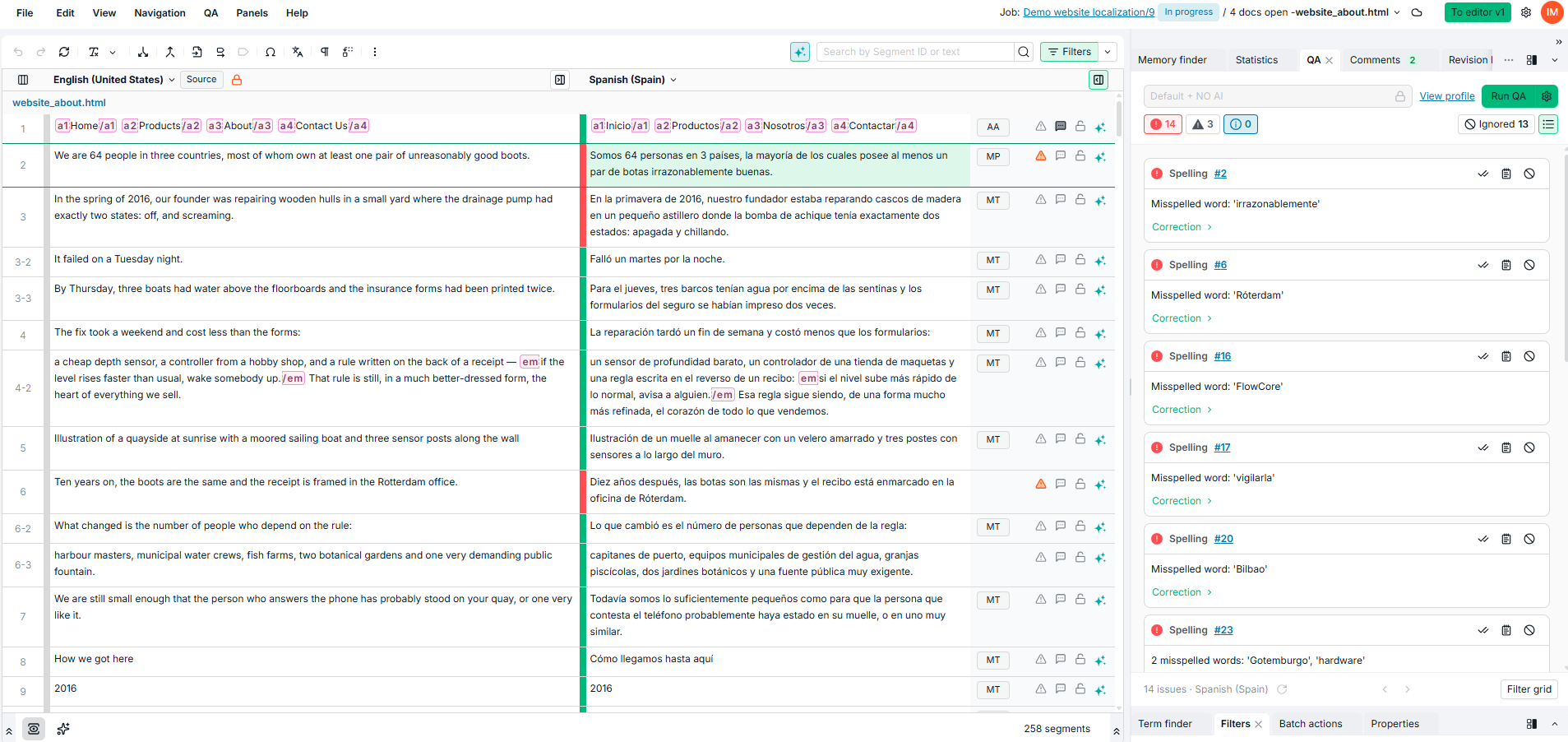Click the Search by Segment ID or text field
This screenshot has height=742, width=1568.
click(916, 52)
